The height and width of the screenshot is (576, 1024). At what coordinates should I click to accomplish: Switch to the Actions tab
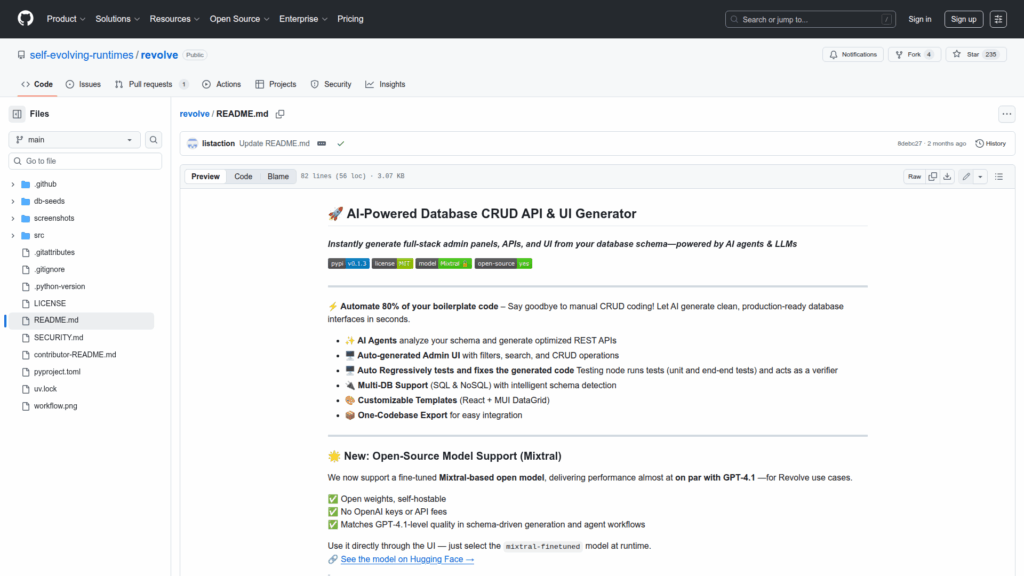point(221,84)
